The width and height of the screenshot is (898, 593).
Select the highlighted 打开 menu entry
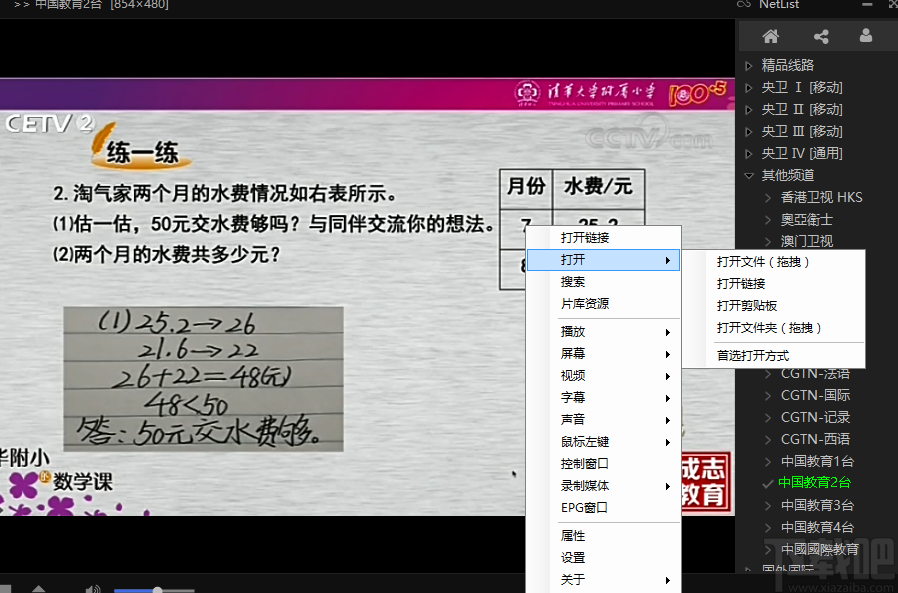click(603, 260)
